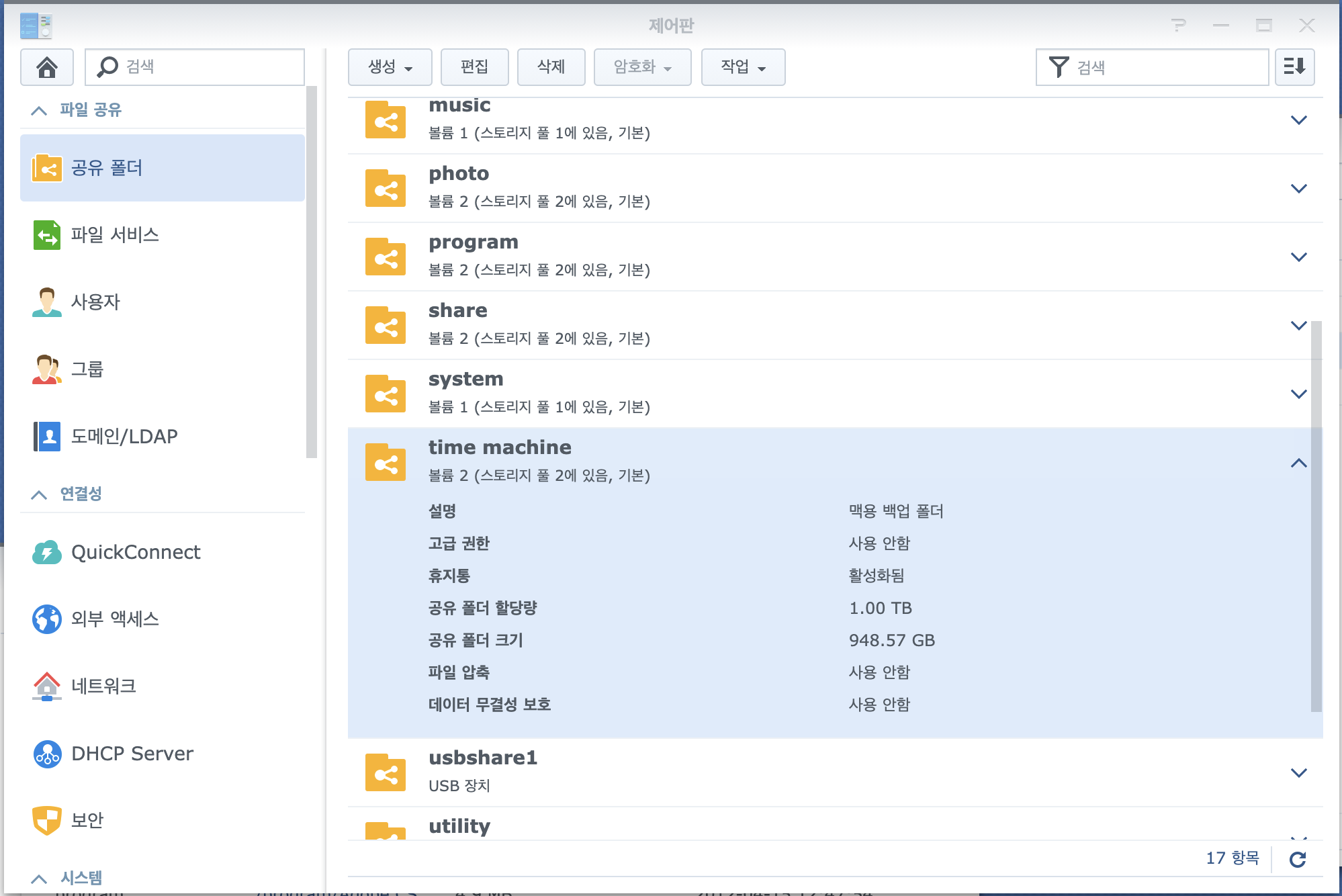Viewport: 1342px width, 896px height.
Task: Open the DHCP Server panel
Action: tap(132, 754)
